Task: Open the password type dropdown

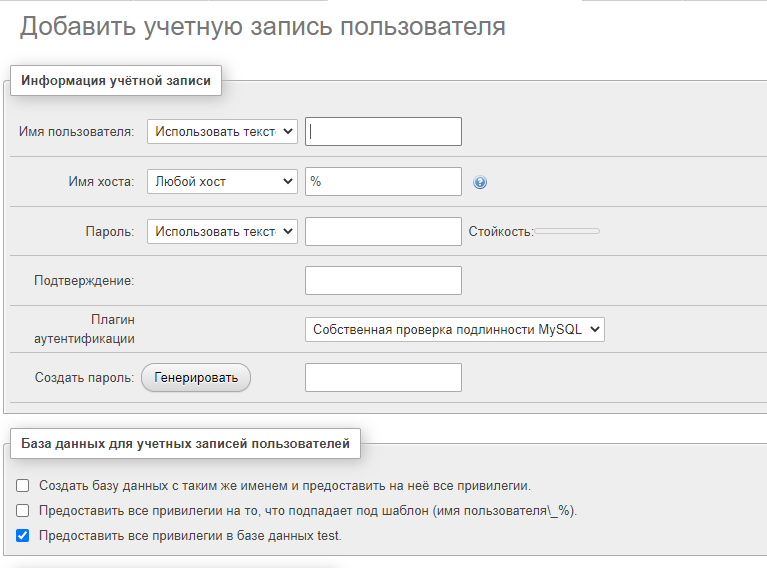Action: [x=222, y=231]
